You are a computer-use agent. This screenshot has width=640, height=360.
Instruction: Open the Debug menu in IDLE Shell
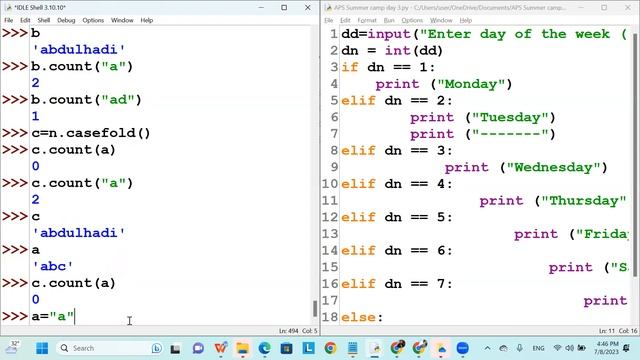66,20
